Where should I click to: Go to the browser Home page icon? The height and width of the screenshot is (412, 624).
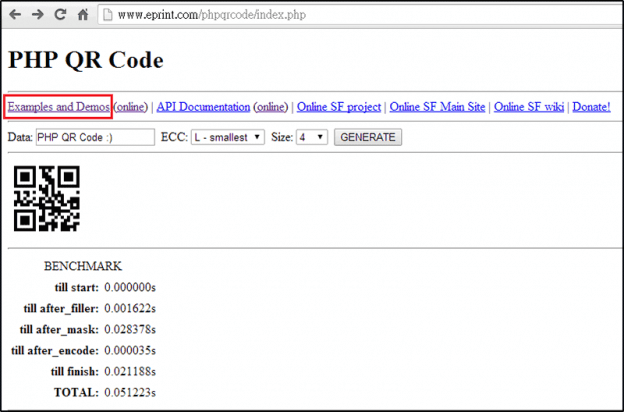(82, 15)
